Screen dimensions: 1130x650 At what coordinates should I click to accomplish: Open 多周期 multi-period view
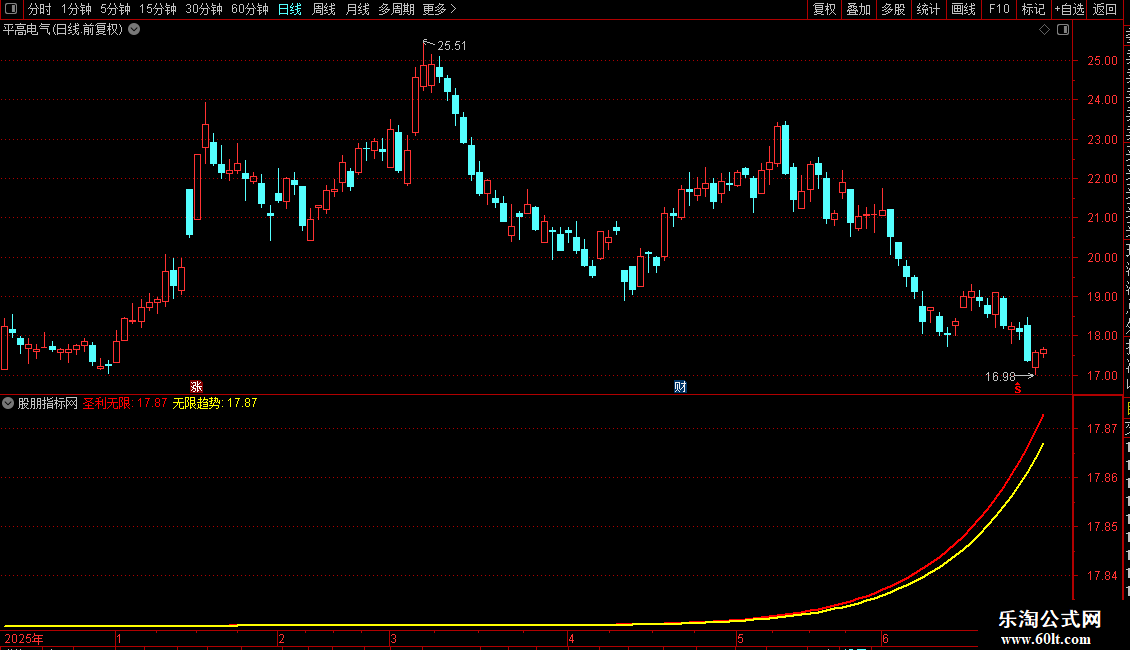pos(396,9)
